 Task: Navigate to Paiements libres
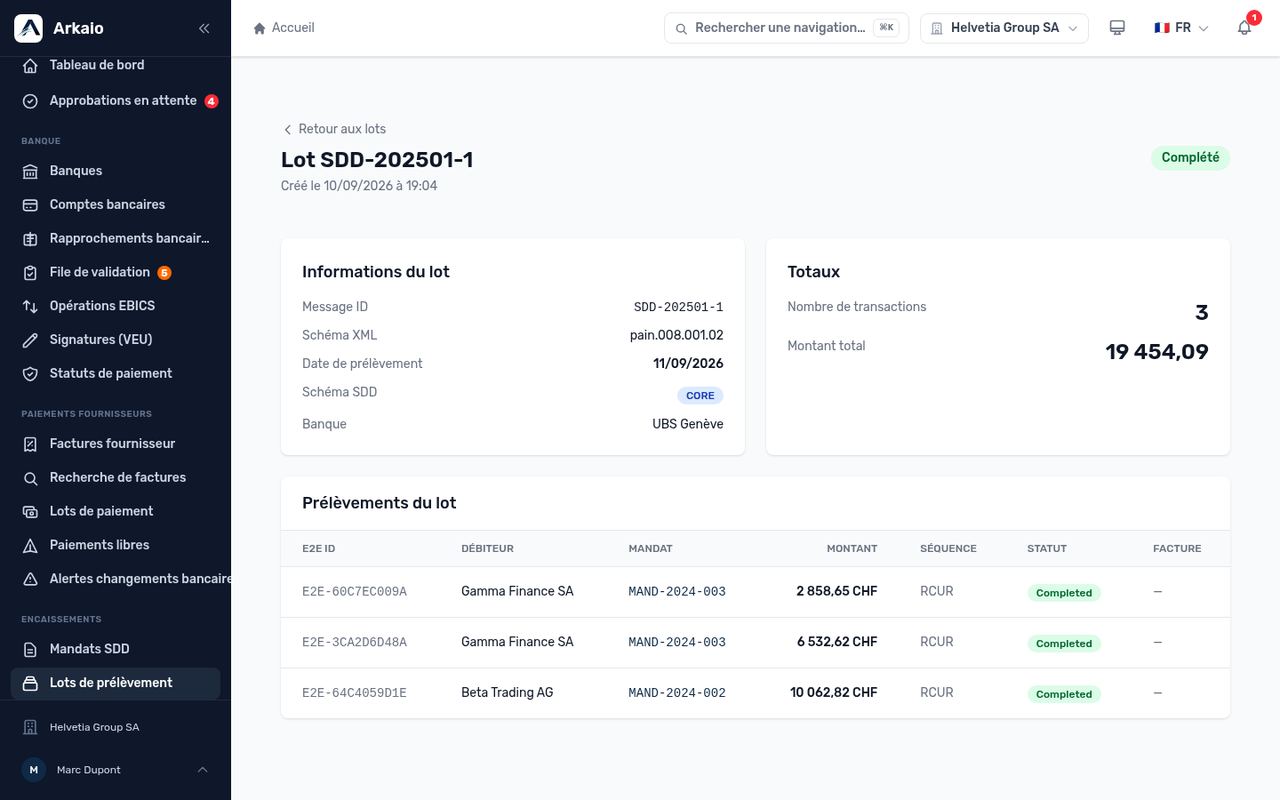coord(115,545)
